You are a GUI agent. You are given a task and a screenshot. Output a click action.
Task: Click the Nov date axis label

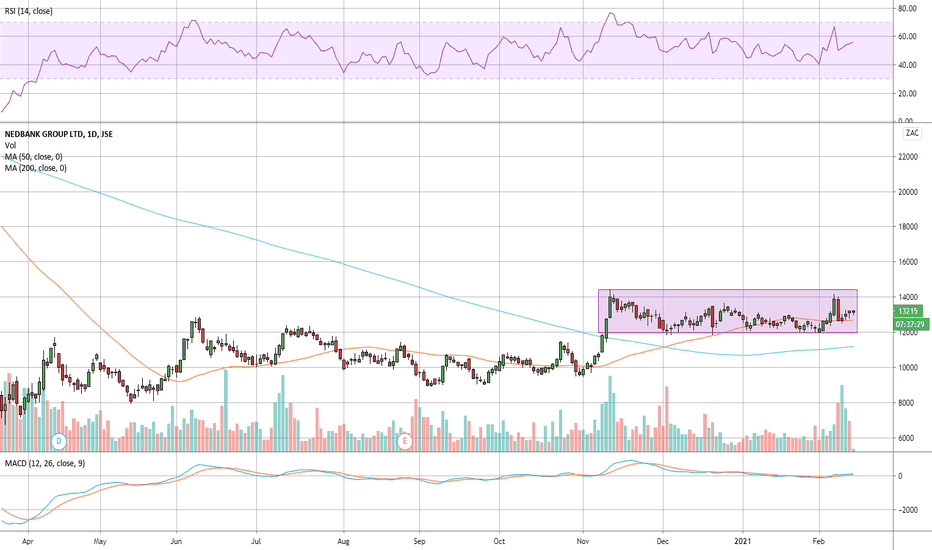583,541
